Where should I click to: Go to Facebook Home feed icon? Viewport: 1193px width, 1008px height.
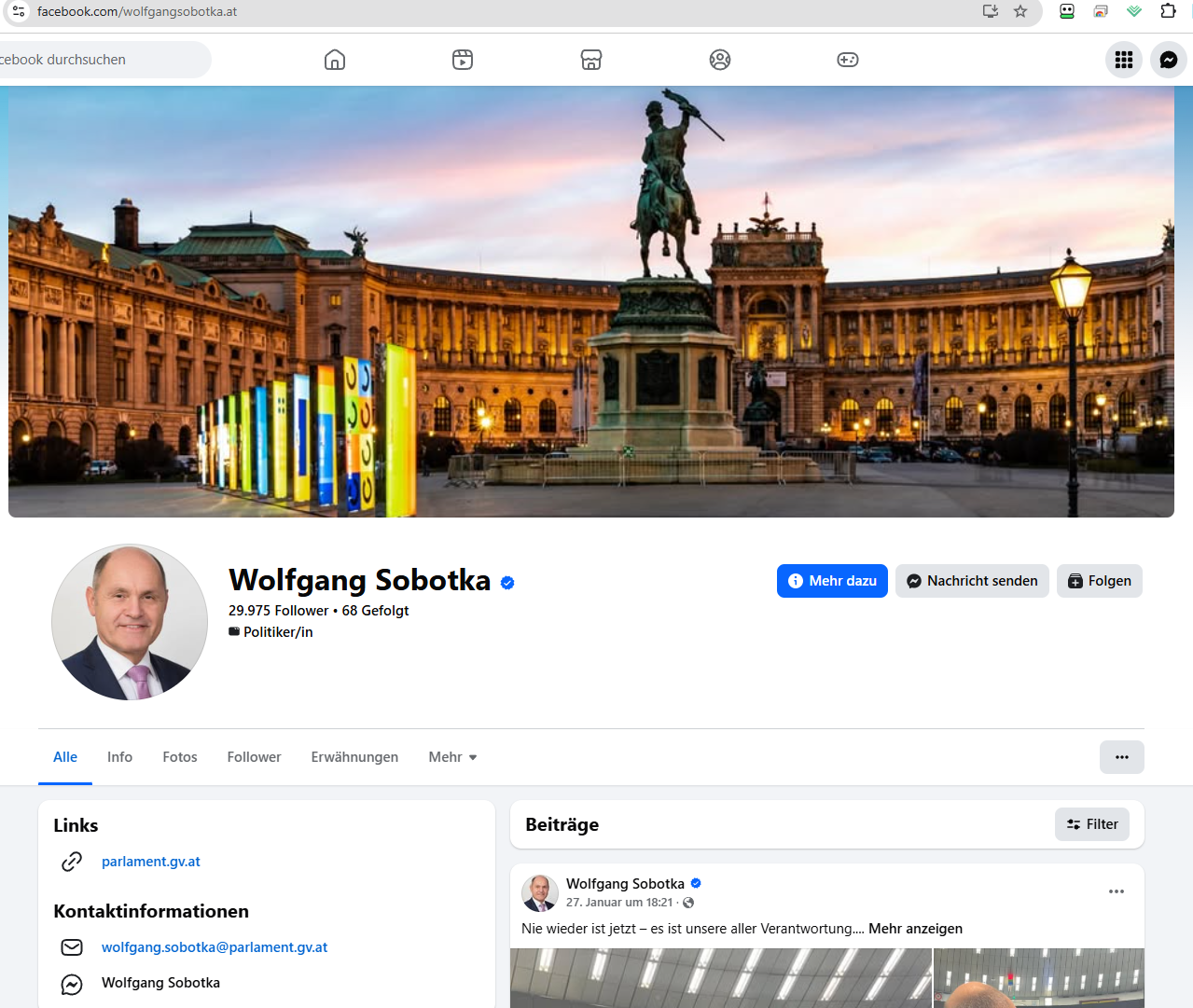pos(335,60)
